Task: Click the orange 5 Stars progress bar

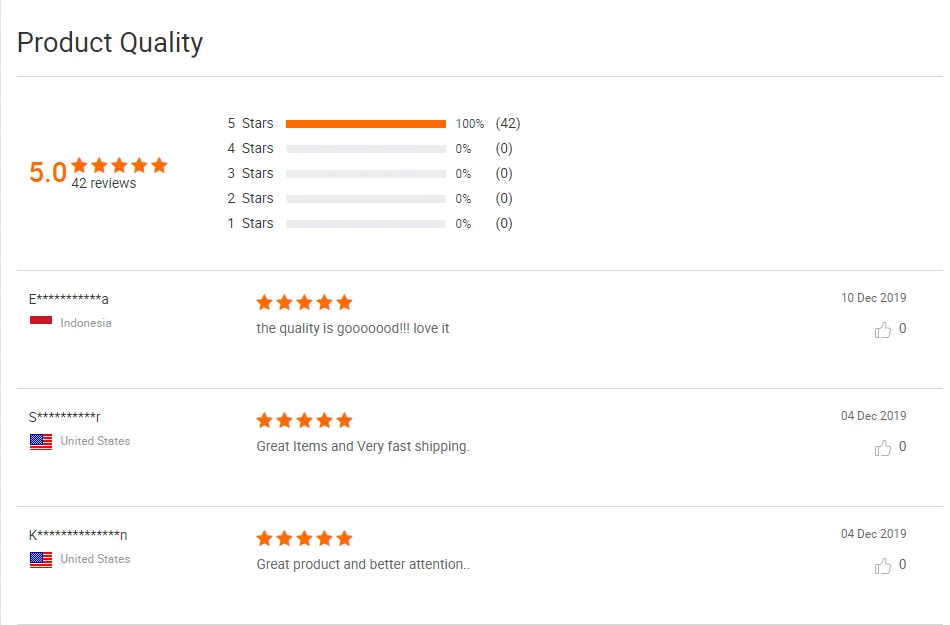Action: (366, 124)
